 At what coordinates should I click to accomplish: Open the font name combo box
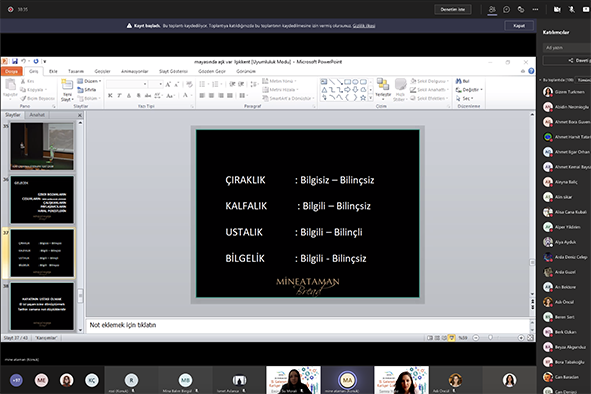126,84
